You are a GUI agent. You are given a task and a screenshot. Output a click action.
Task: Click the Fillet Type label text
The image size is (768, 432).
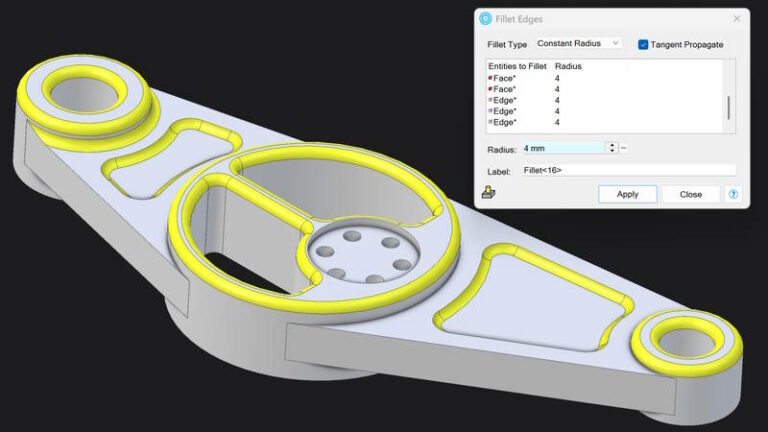tap(507, 45)
